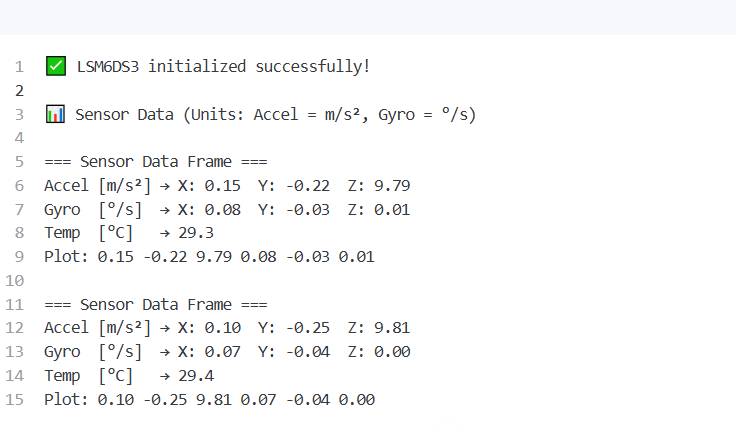Viewport: 736px width, 427px height.
Task: Click the 'Sensor Data (Units: Accel...' heading text
Action: pos(275,115)
